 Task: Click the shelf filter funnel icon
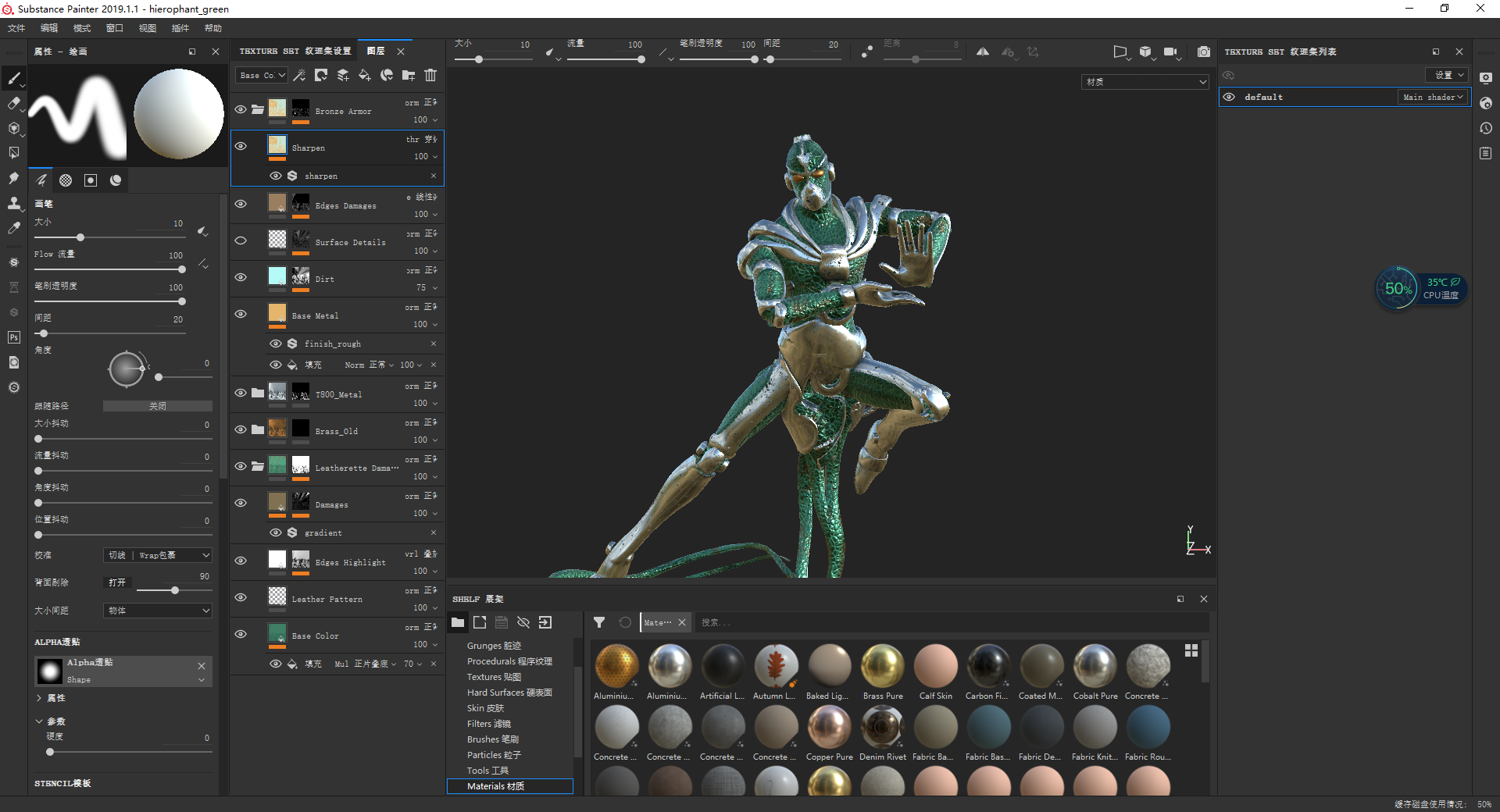599,622
